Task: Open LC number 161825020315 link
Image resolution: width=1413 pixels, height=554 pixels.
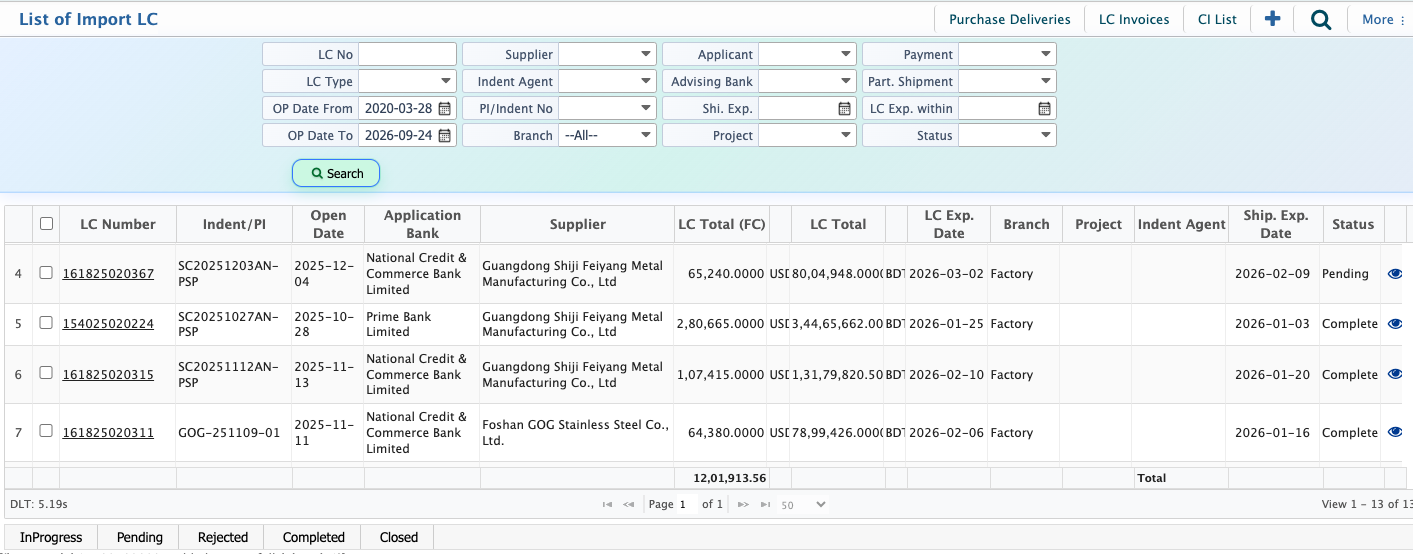Action: (x=108, y=374)
